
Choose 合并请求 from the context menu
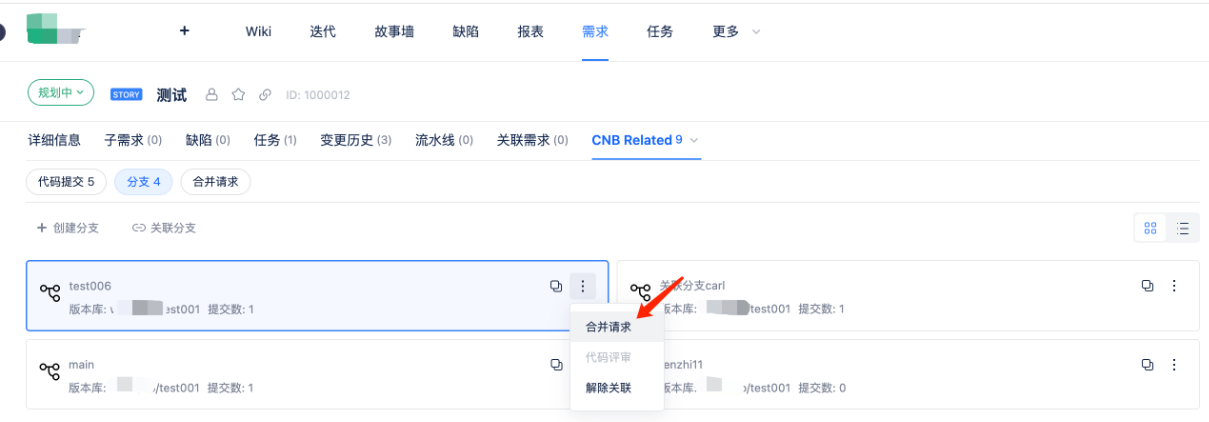[608, 327]
